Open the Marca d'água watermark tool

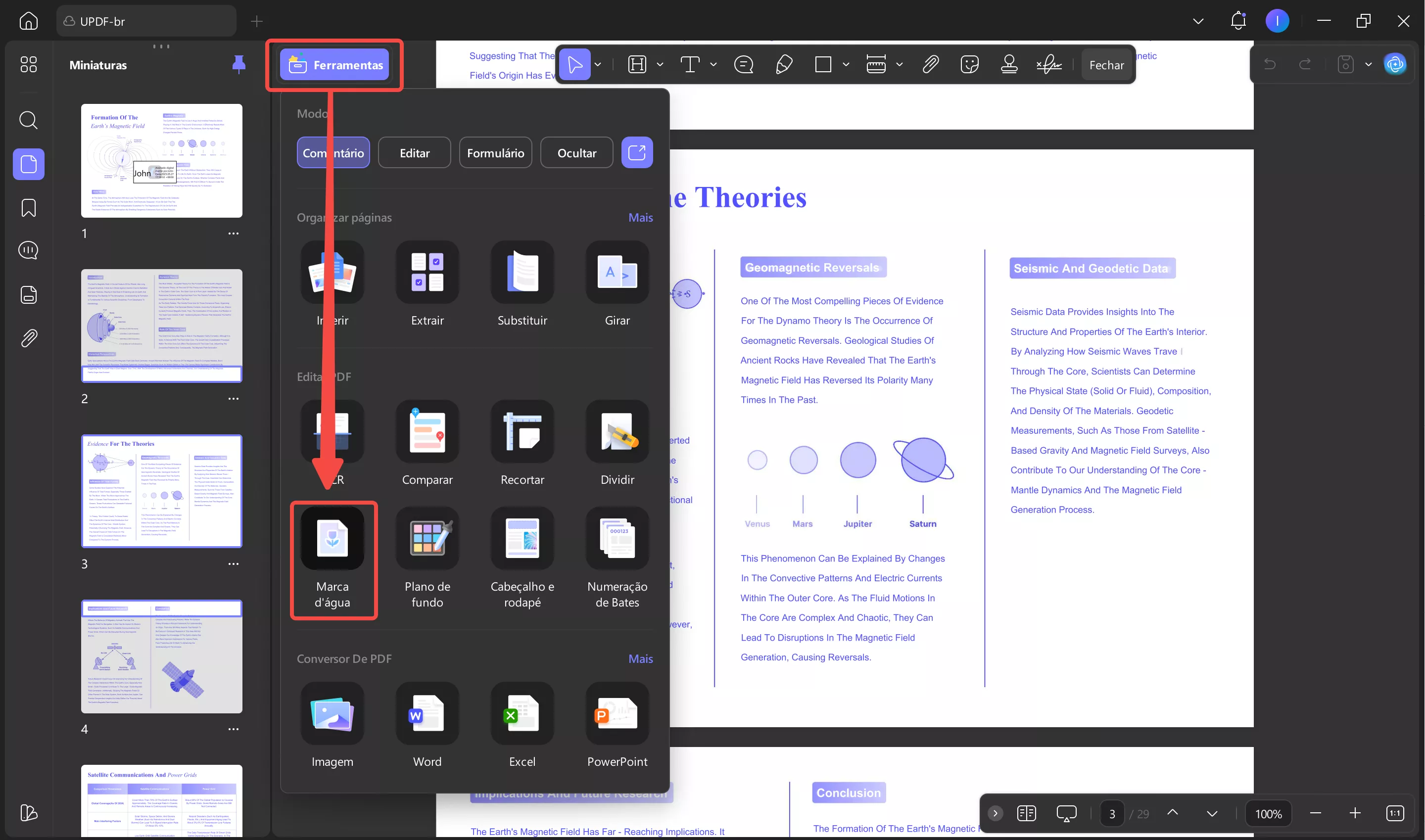point(332,539)
